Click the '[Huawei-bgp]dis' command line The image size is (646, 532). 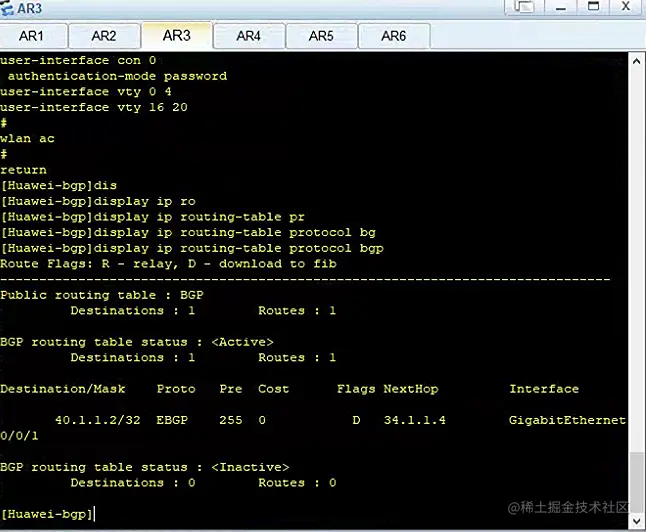(59, 185)
